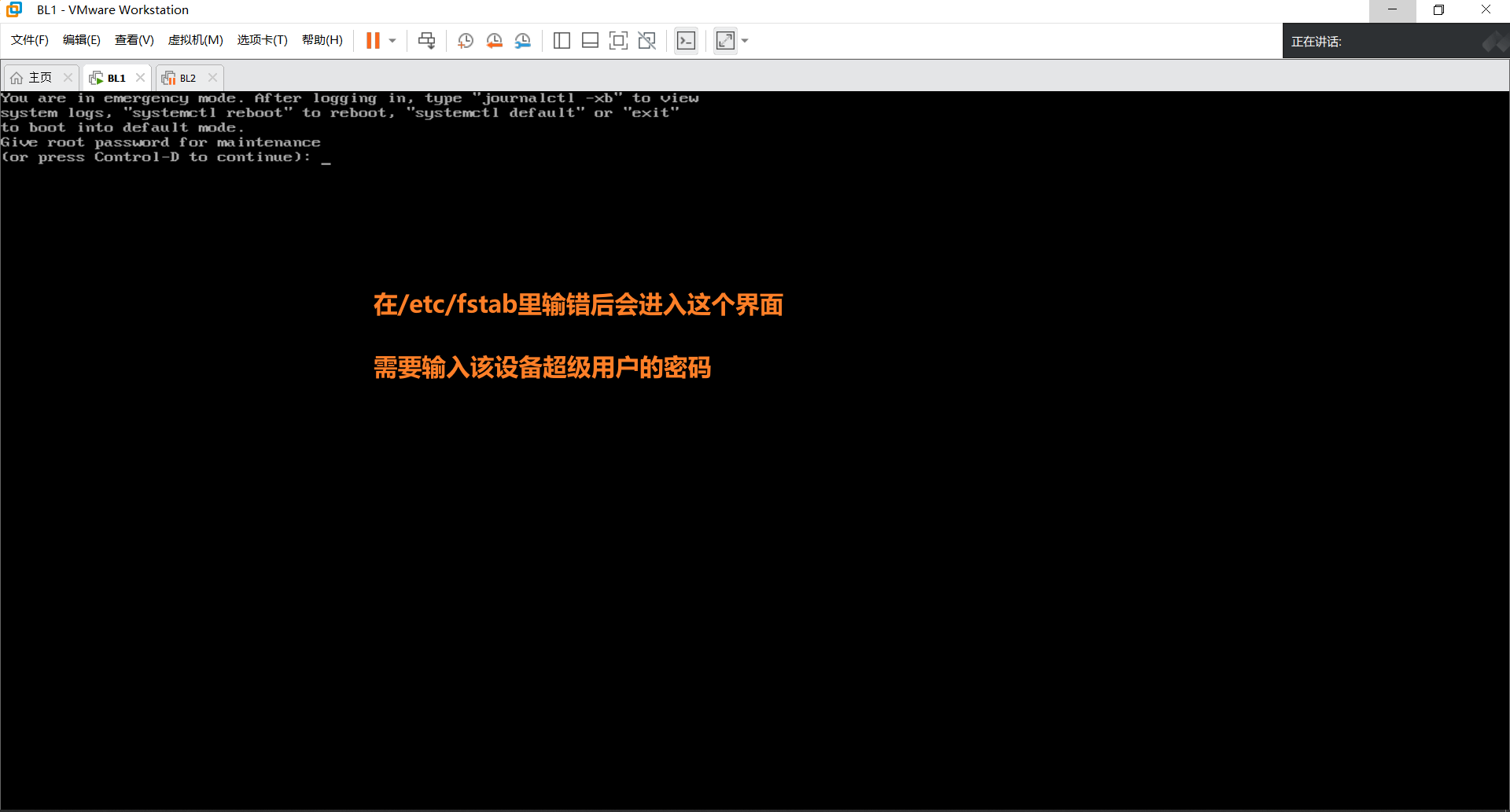Switch to the BL2 tab
Viewport: 1510px width, 812px height.
coord(186,77)
